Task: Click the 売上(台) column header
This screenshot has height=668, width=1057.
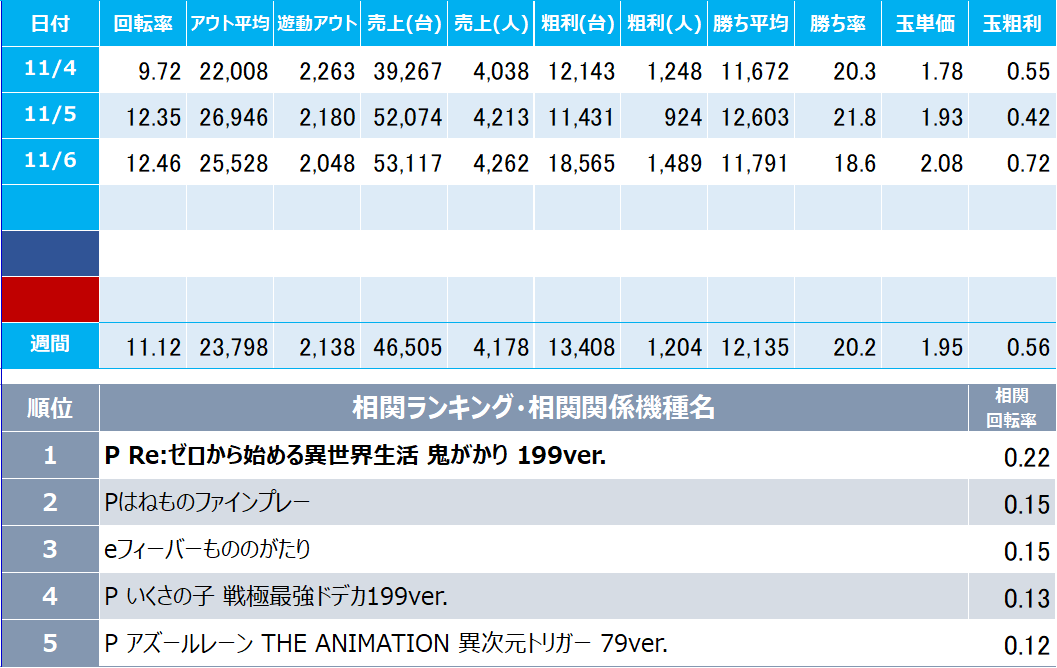Action: coord(403,23)
